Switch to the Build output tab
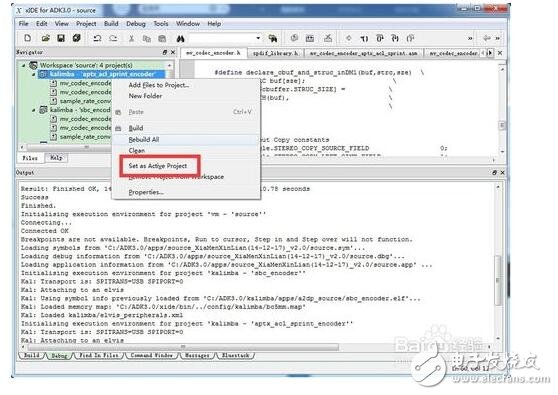Image resolution: width=558 pixels, height=395 pixels. point(31,355)
